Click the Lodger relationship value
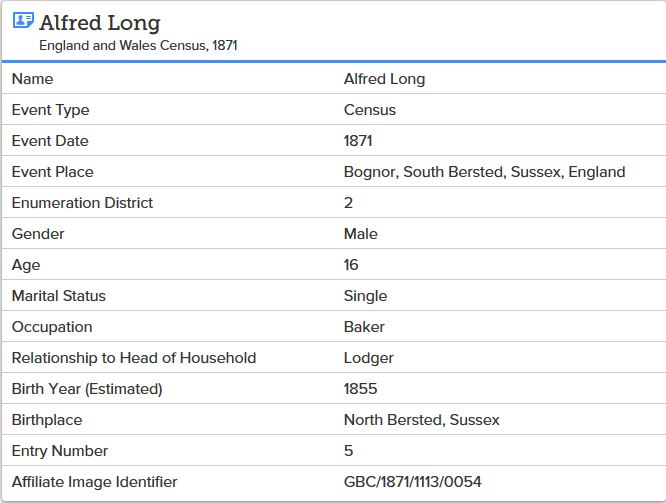This screenshot has height=503, width=666. 368,358
